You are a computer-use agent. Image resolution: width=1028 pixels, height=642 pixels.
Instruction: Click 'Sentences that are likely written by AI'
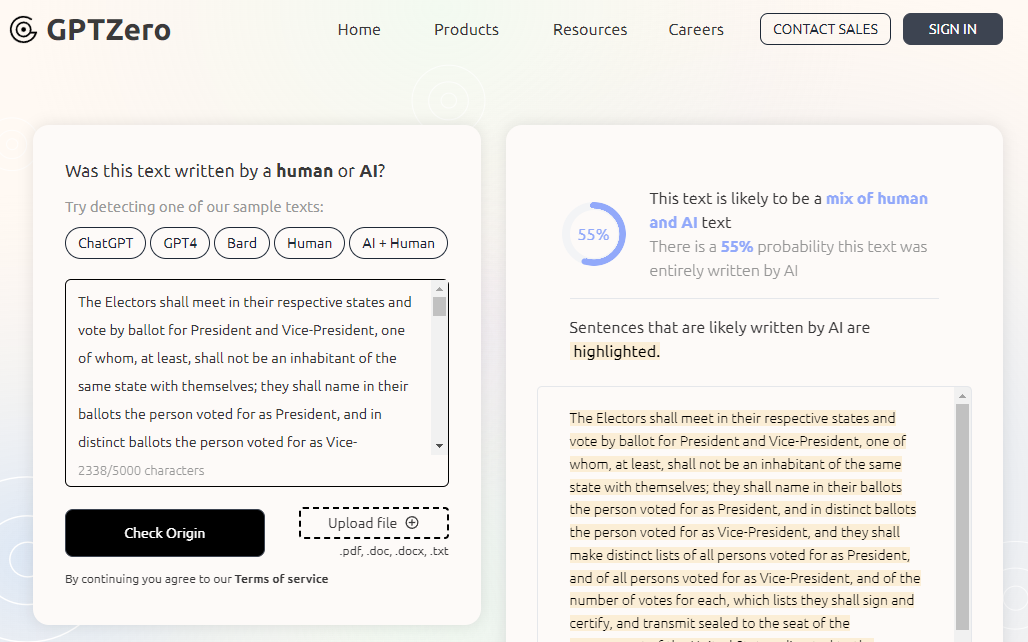coord(719,327)
